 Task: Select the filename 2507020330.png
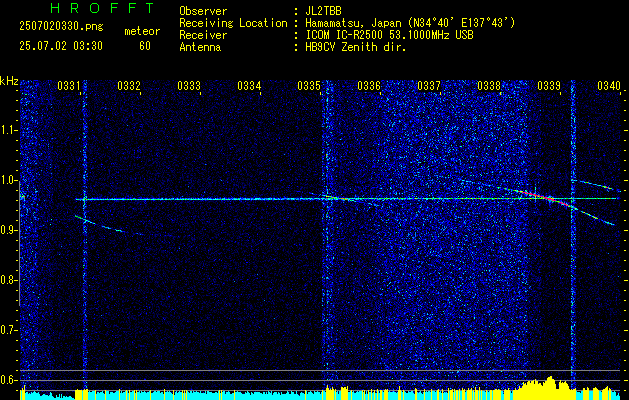pos(61,27)
